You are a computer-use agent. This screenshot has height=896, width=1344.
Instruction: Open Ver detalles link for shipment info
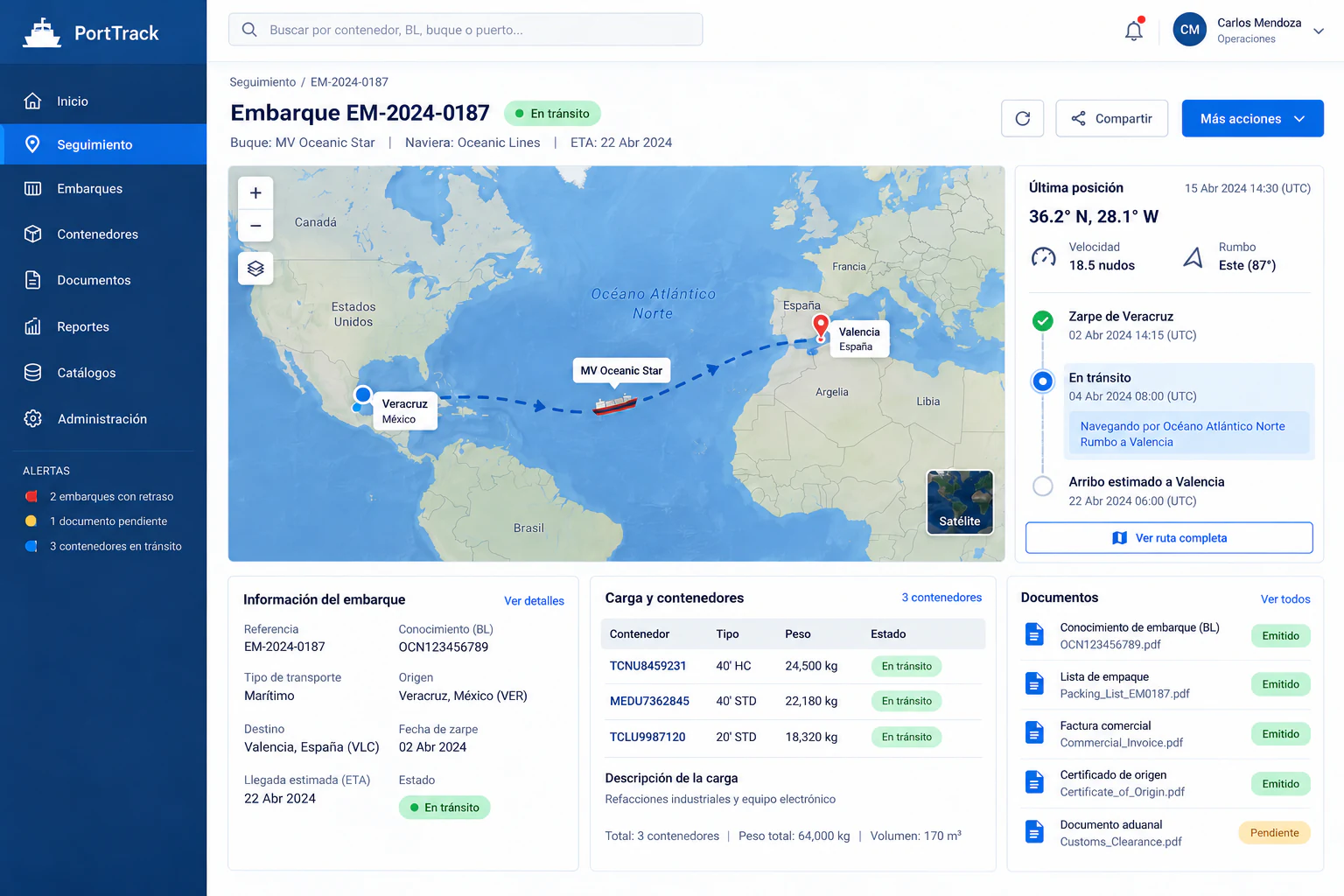[x=534, y=601]
